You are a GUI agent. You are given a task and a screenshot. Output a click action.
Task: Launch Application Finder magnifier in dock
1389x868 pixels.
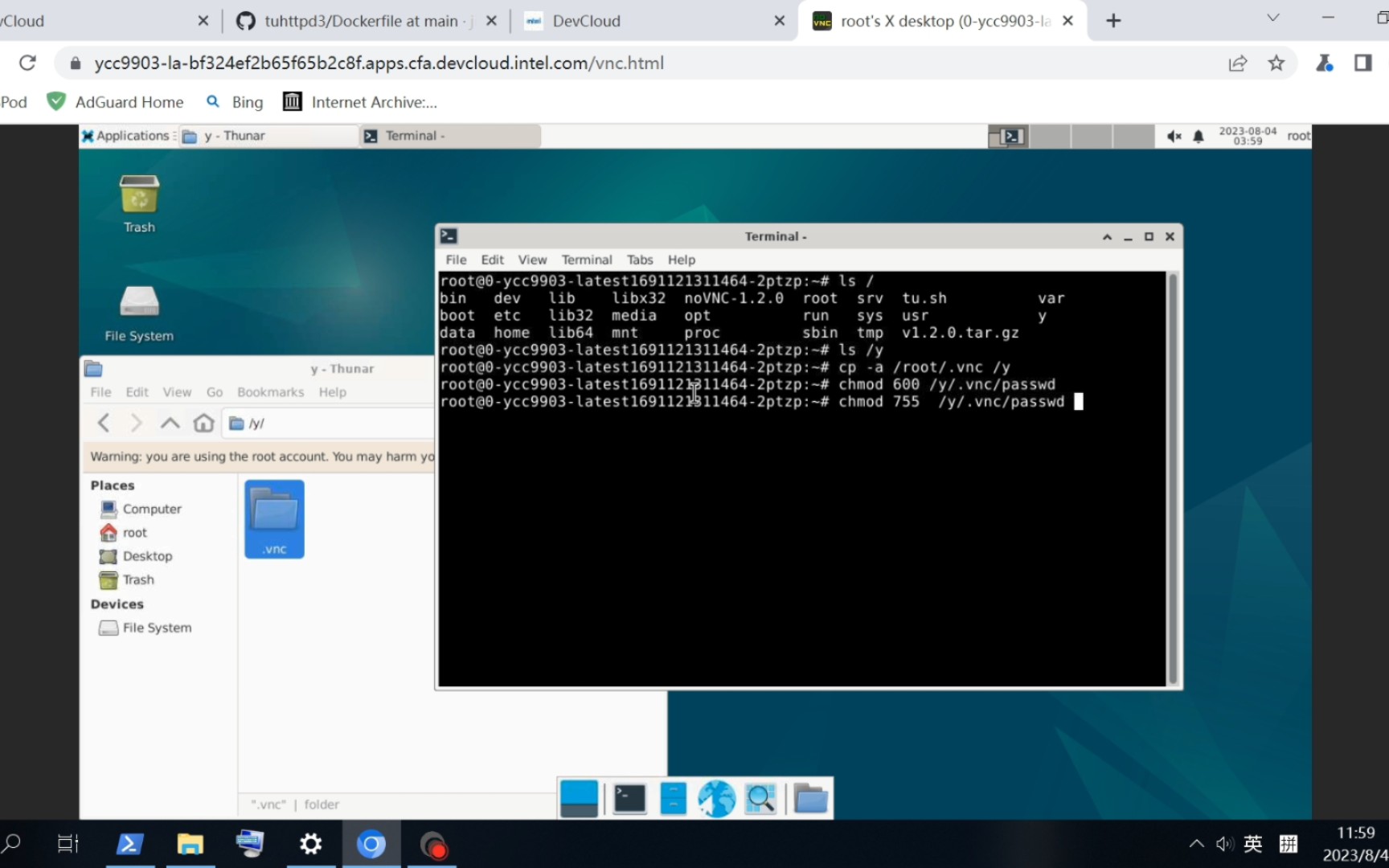760,798
